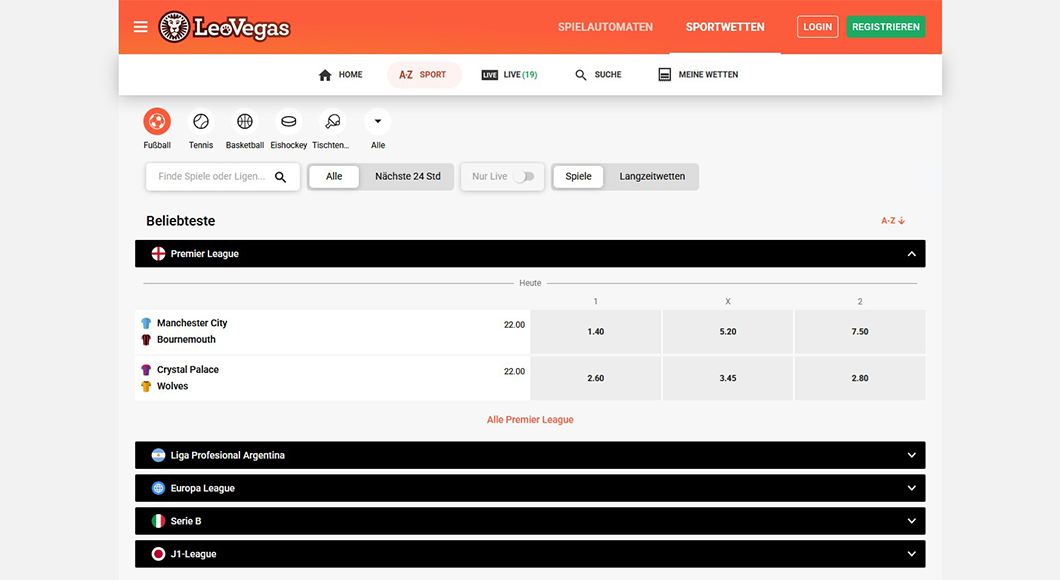
Task: Expand Liga Profesional Argentina section
Action: pos(911,455)
